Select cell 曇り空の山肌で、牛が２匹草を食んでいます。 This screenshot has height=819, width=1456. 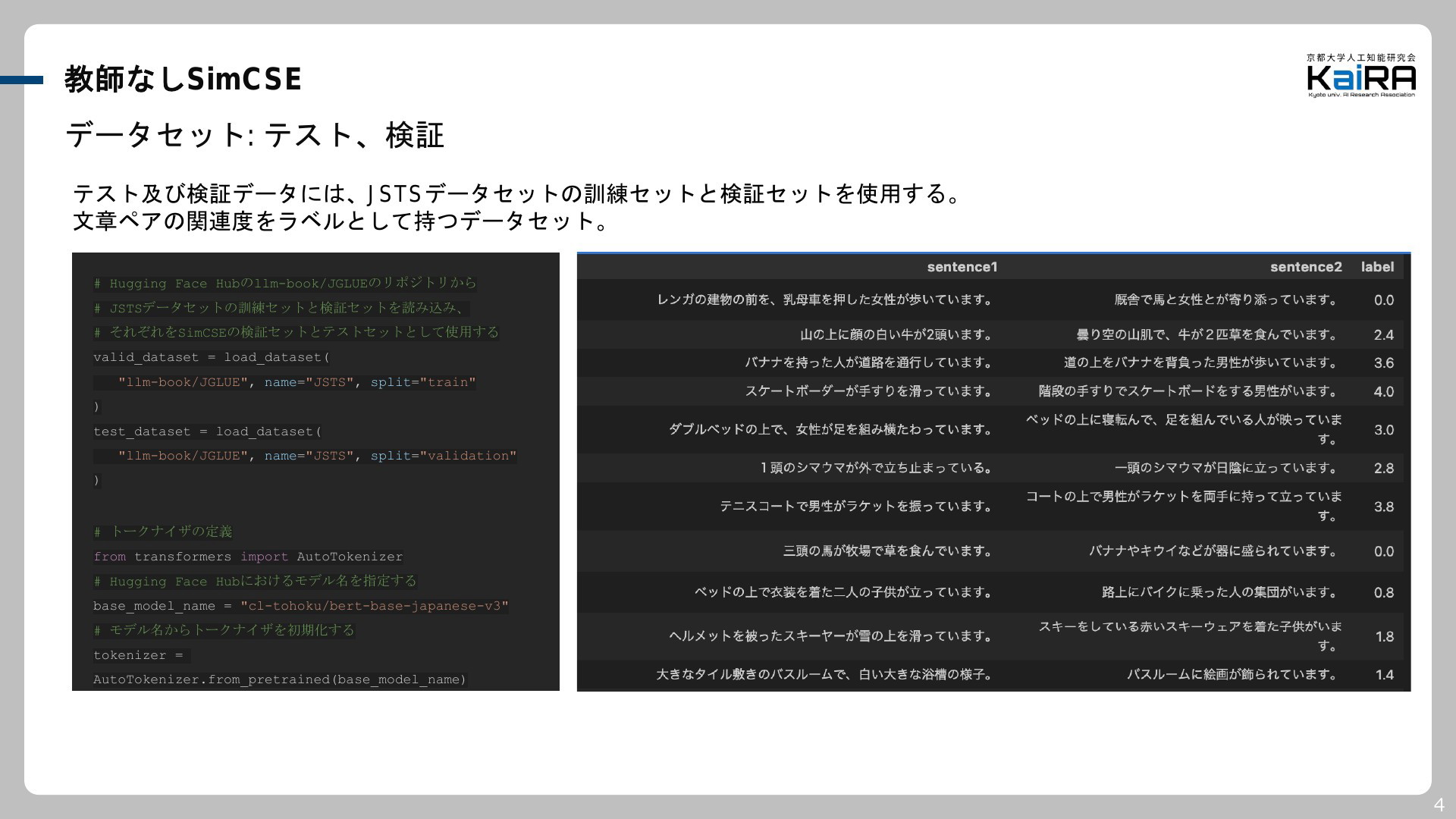pos(1208,334)
